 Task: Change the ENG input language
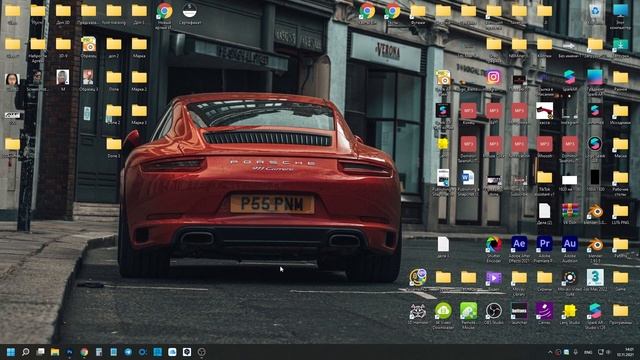coord(588,352)
